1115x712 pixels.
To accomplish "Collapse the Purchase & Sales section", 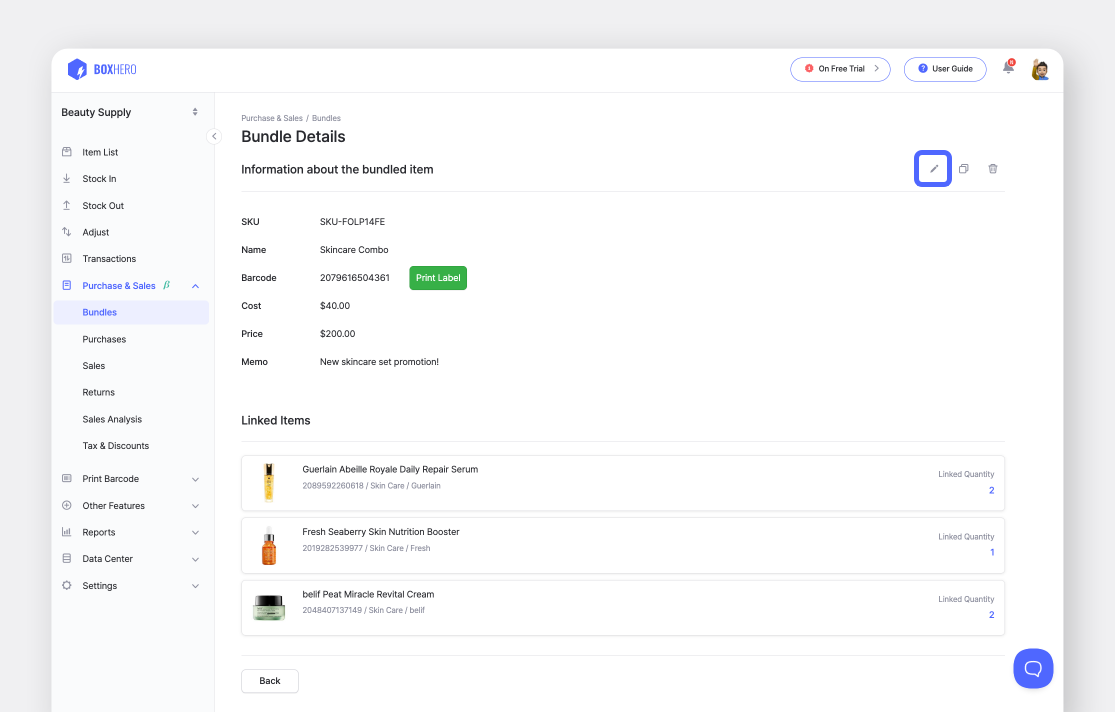I will (196, 285).
